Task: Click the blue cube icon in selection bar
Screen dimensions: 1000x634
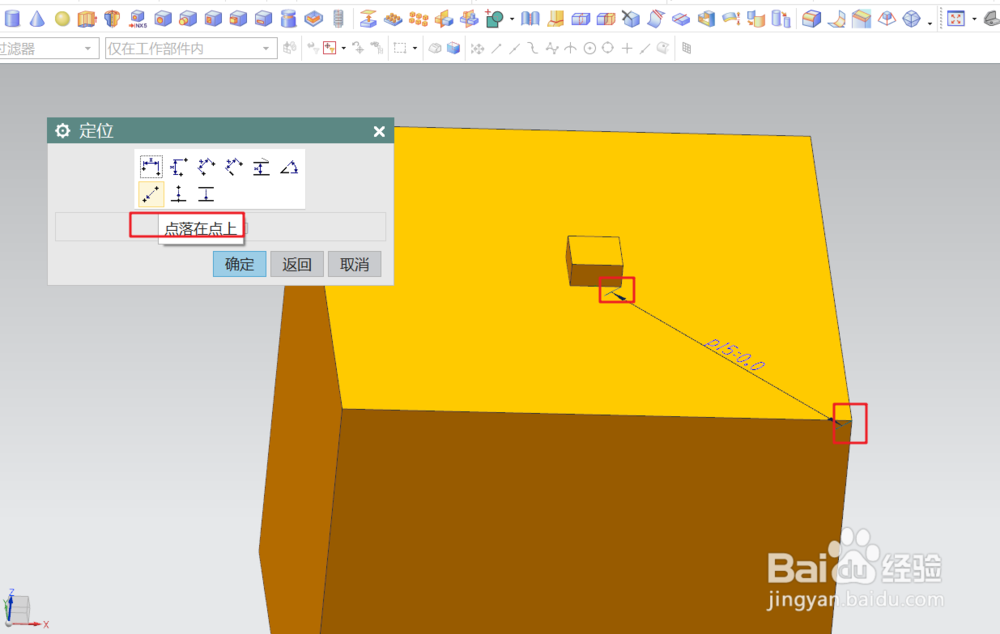Action: [x=453, y=48]
